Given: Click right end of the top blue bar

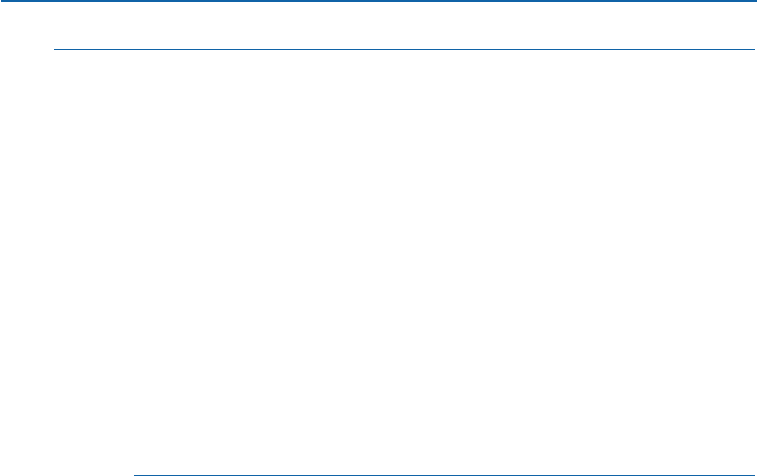Looking at the screenshot, I should coord(752,1).
